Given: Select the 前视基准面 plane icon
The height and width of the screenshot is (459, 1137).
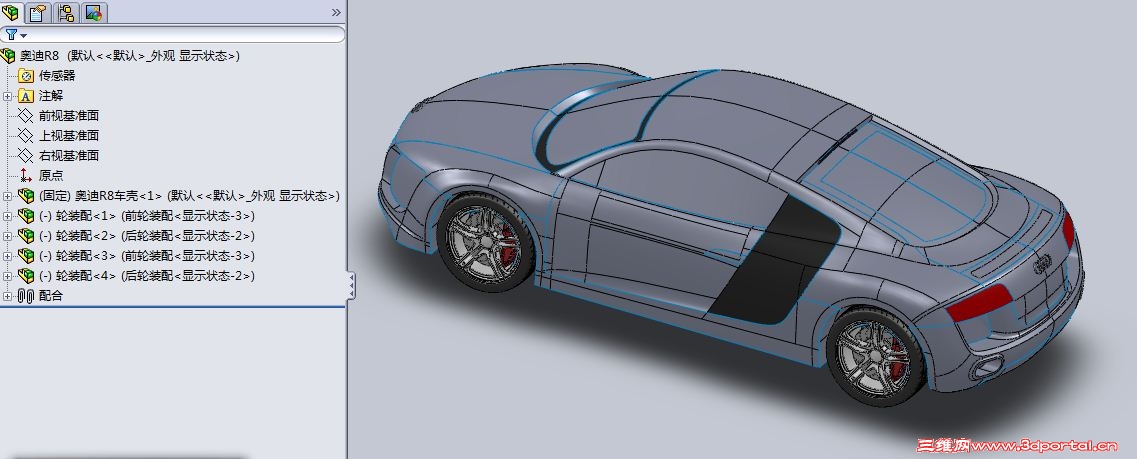Looking at the screenshot, I should point(26,115).
